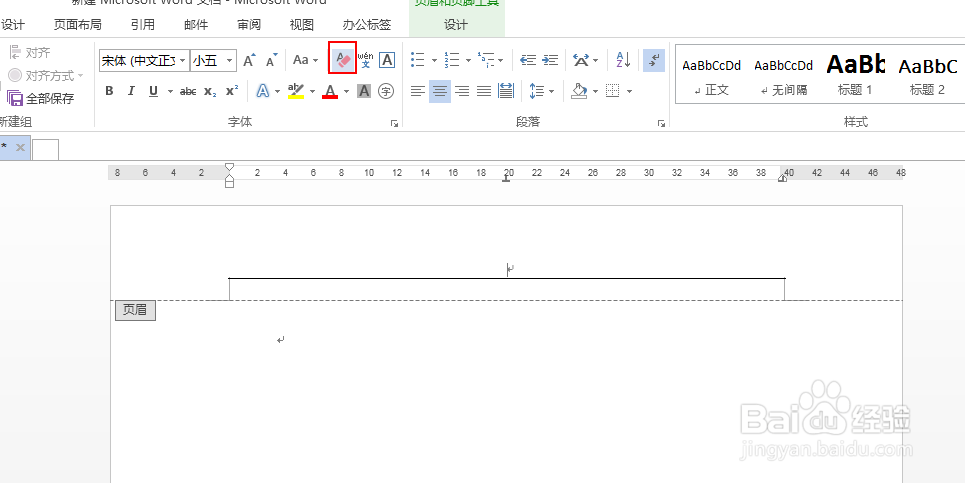Increase font size with Grow Font
965x483 pixels.
(x=249, y=60)
